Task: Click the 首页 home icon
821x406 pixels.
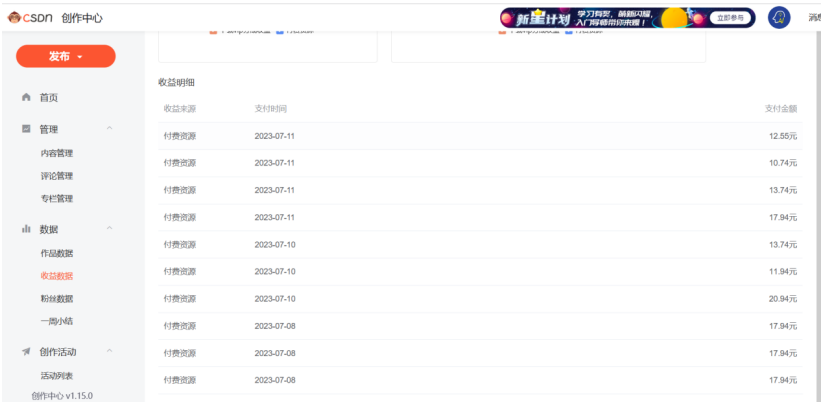Action: 26,97
